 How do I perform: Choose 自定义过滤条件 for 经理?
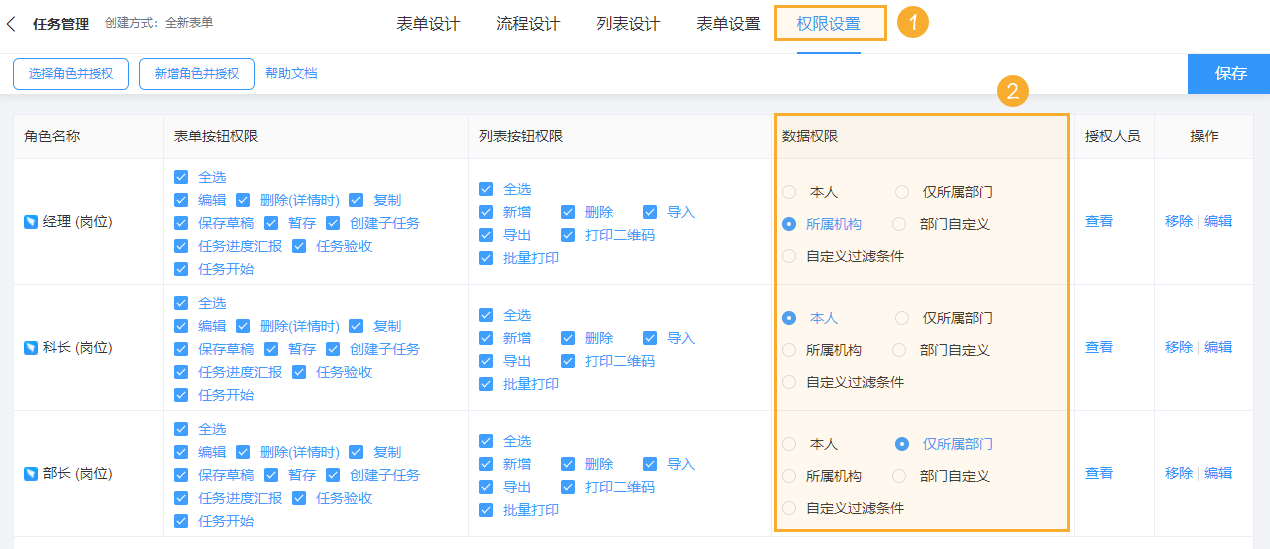pos(789,256)
